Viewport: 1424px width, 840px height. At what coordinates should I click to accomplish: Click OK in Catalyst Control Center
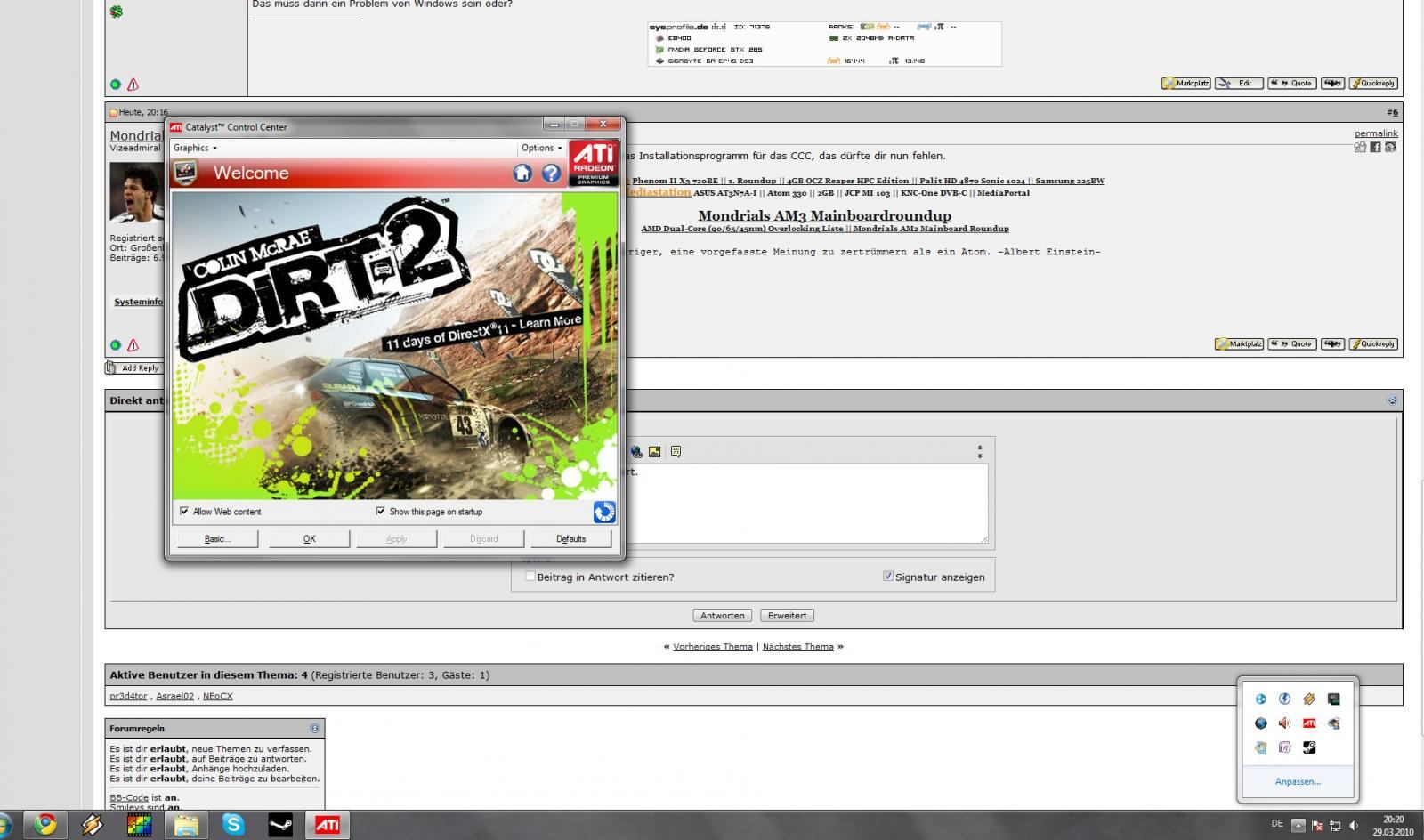pyautogui.click(x=309, y=538)
